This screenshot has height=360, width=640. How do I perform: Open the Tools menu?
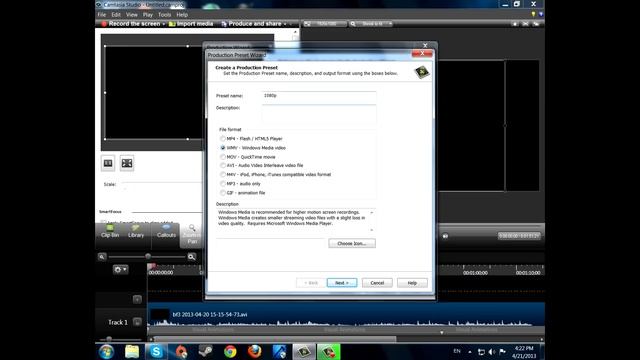coord(164,15)
